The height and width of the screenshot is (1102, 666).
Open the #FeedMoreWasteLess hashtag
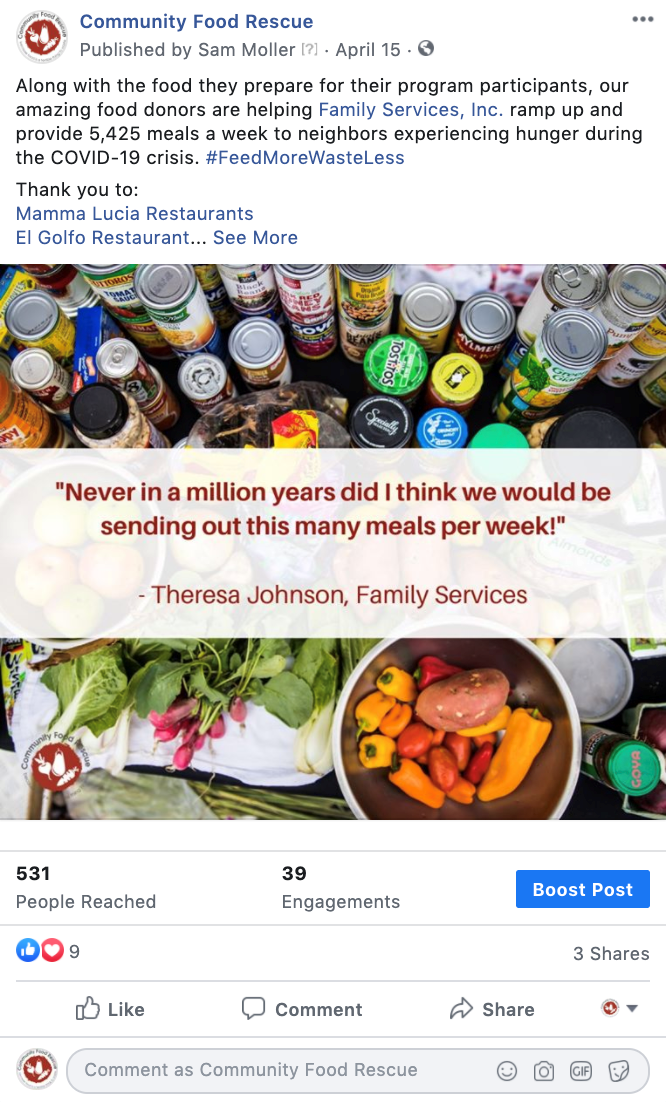(x=305, y=157)
